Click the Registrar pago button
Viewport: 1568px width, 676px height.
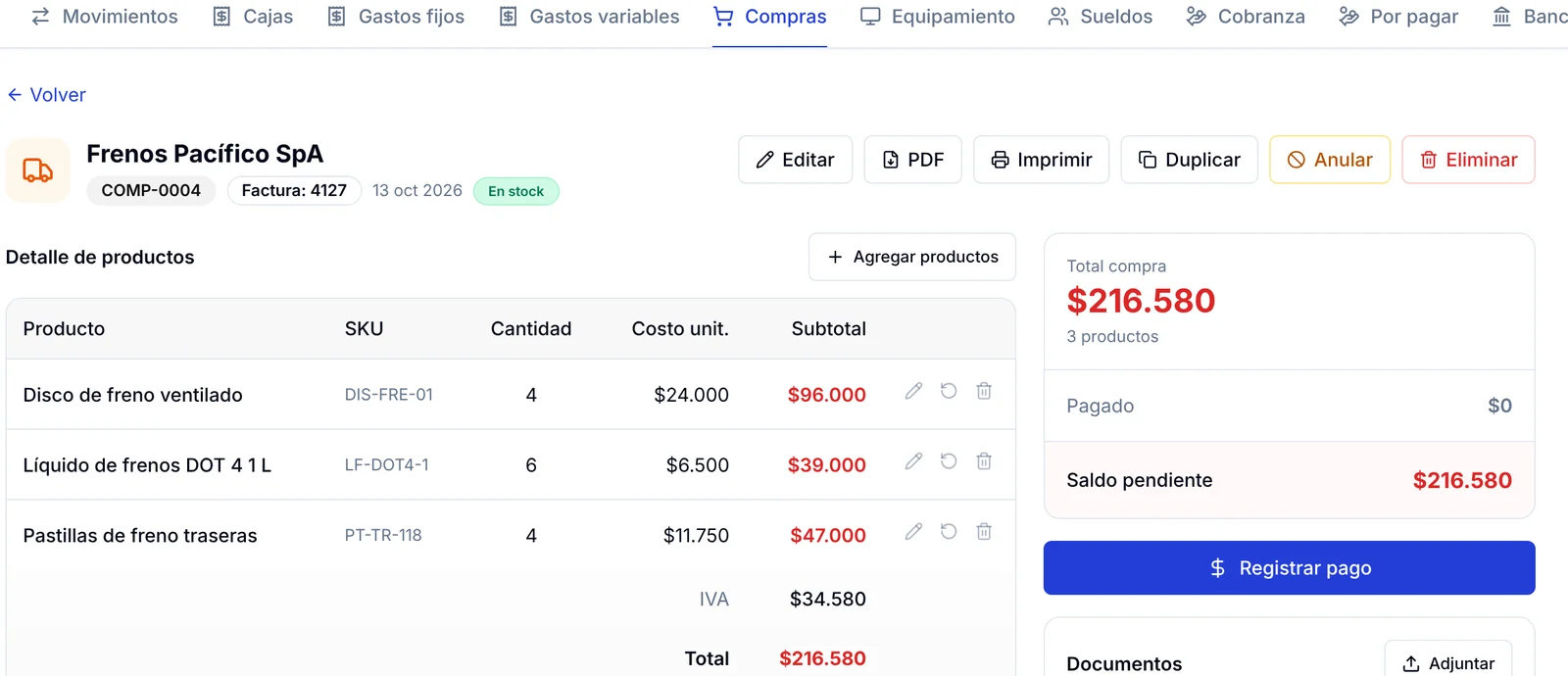1289,568
